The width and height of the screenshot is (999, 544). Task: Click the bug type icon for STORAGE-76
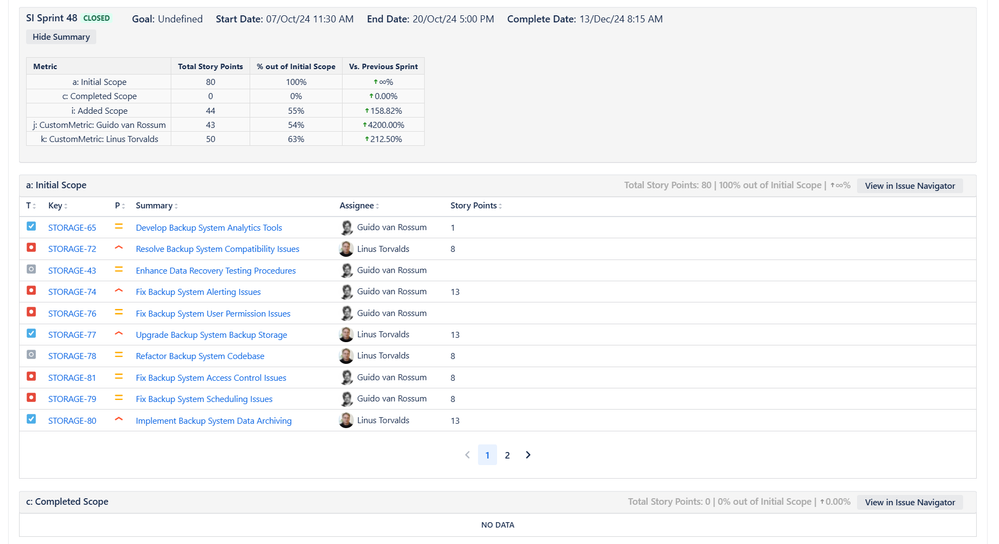(x=31, y=312)
